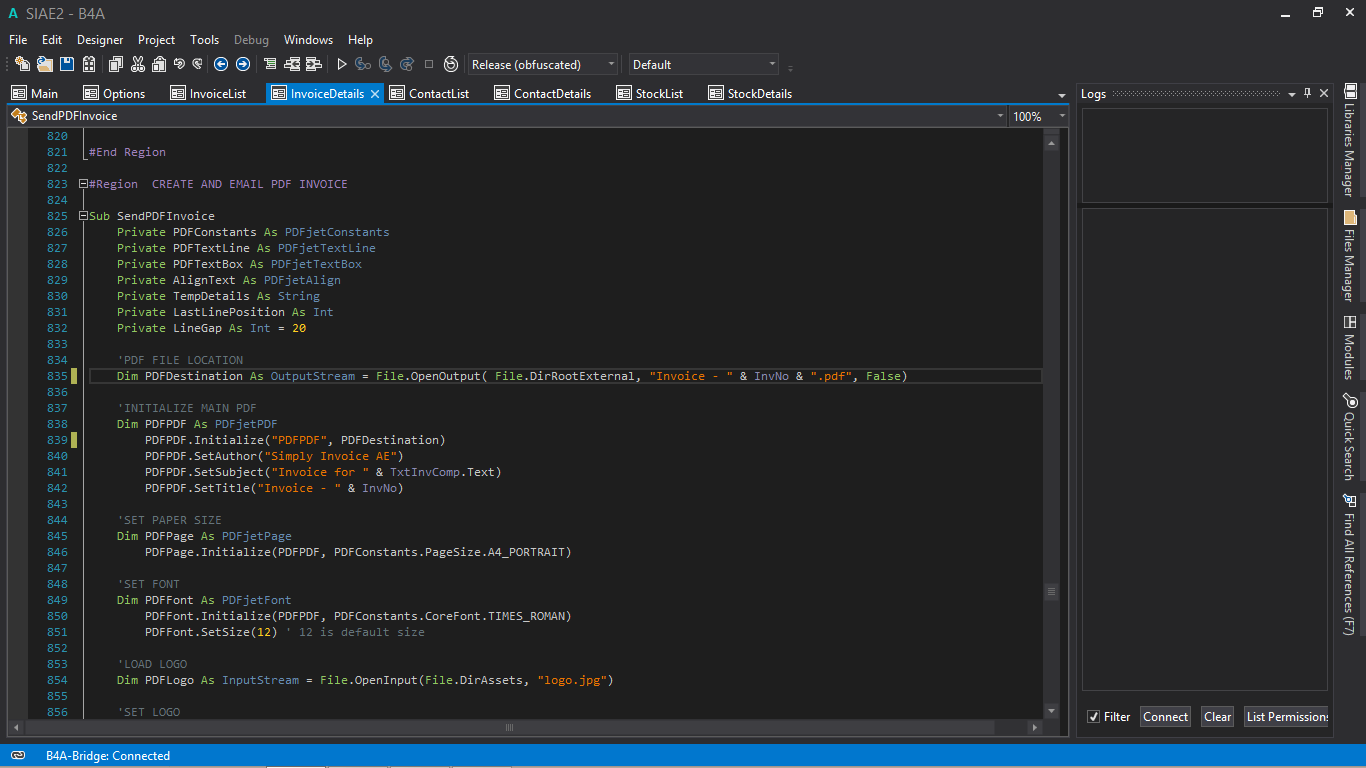Open the Project menu
Image resolution: width=1366 pixels, height=768 pixels.
click(156, 40)
